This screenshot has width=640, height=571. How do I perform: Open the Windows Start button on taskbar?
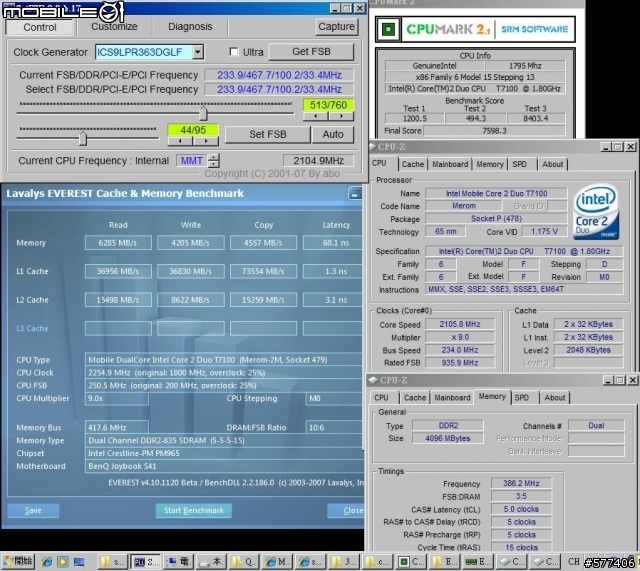(18, 562)
